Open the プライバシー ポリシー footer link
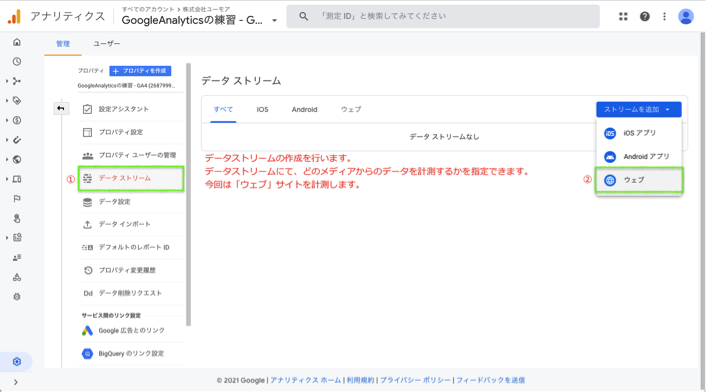Screen dimensions: 706x392 tap(415, 380)
